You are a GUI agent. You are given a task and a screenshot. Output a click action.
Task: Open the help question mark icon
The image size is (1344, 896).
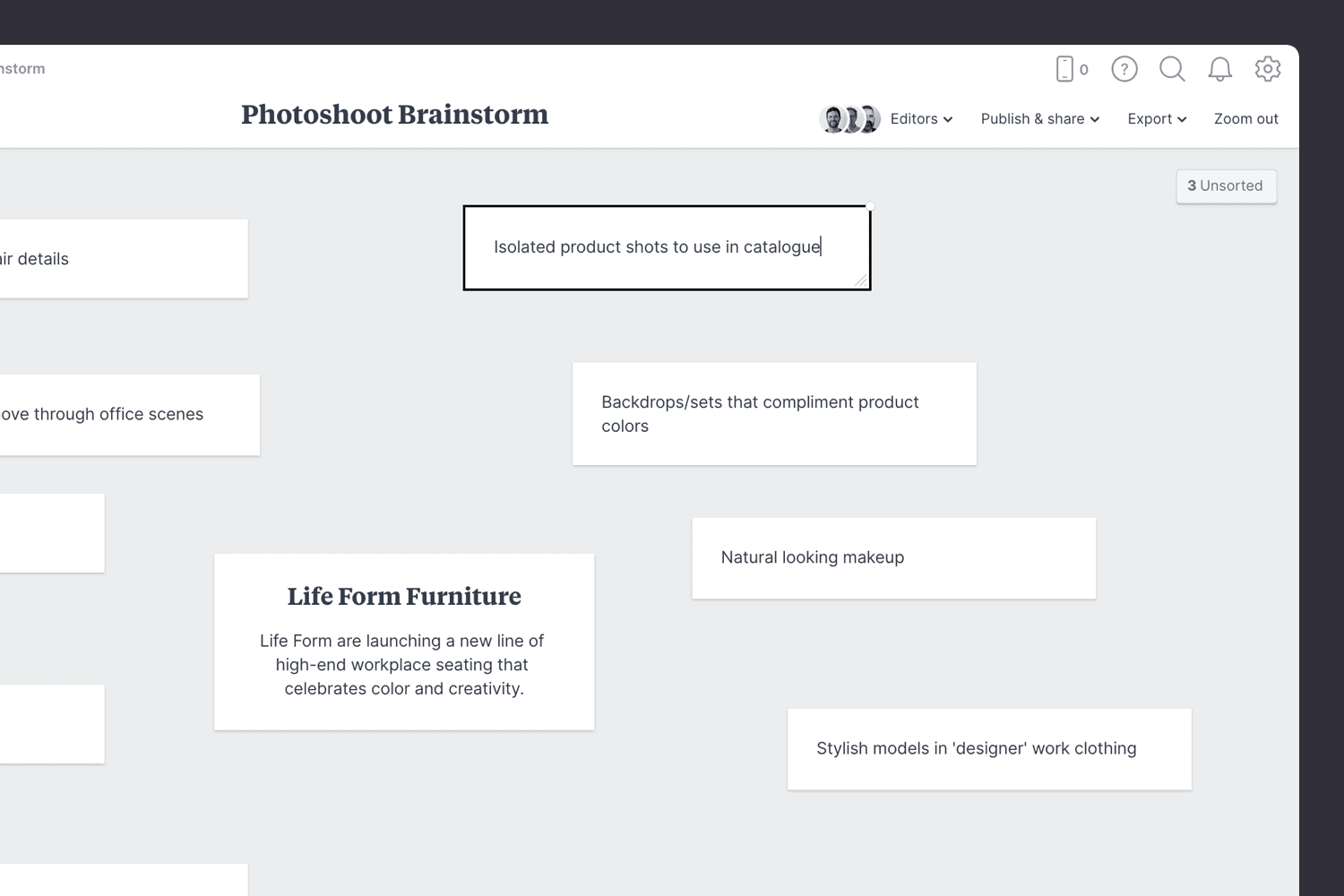[1124, 69]
